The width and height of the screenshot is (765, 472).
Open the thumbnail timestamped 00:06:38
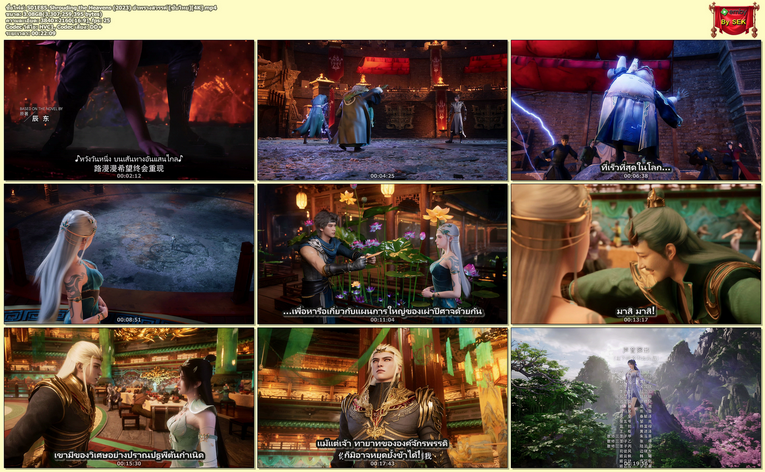(636, 110)
